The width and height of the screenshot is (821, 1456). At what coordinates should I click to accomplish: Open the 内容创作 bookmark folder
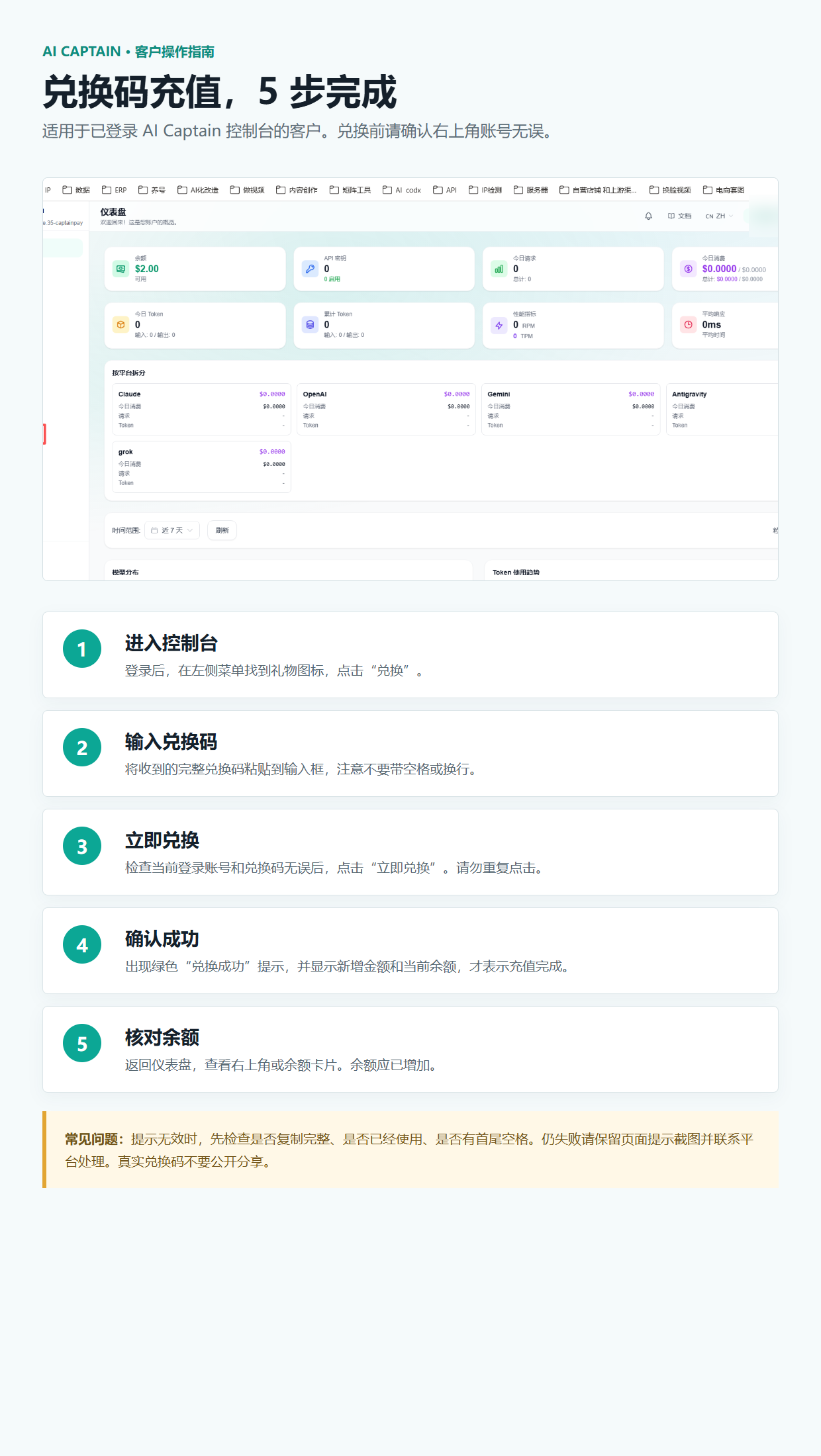coord(297,190)
